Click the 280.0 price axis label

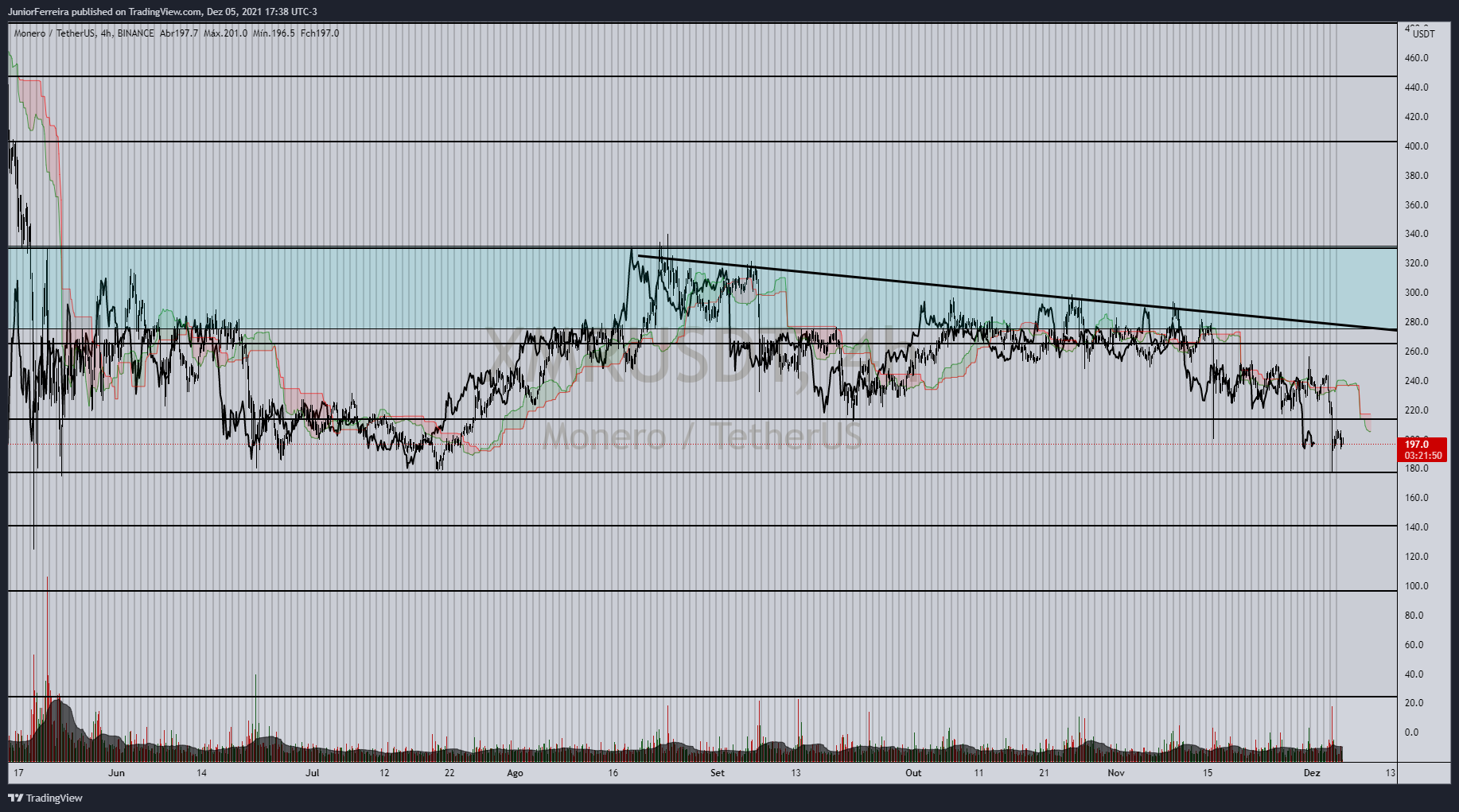(x=1417, y=322)
